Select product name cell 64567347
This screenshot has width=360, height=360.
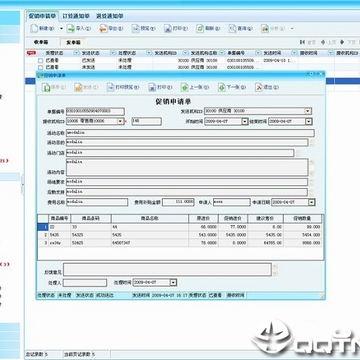pyautogui.click(x=149, y=243)
